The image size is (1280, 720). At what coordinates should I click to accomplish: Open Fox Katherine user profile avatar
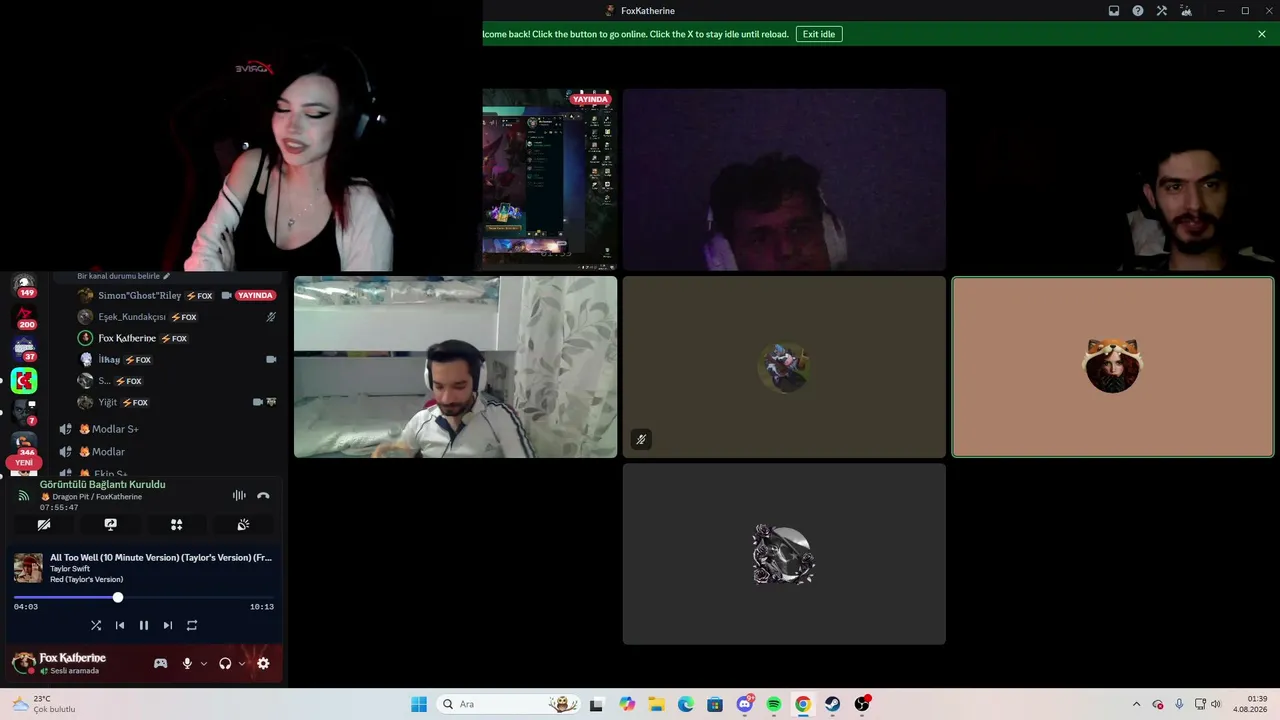tap(23, 662)
